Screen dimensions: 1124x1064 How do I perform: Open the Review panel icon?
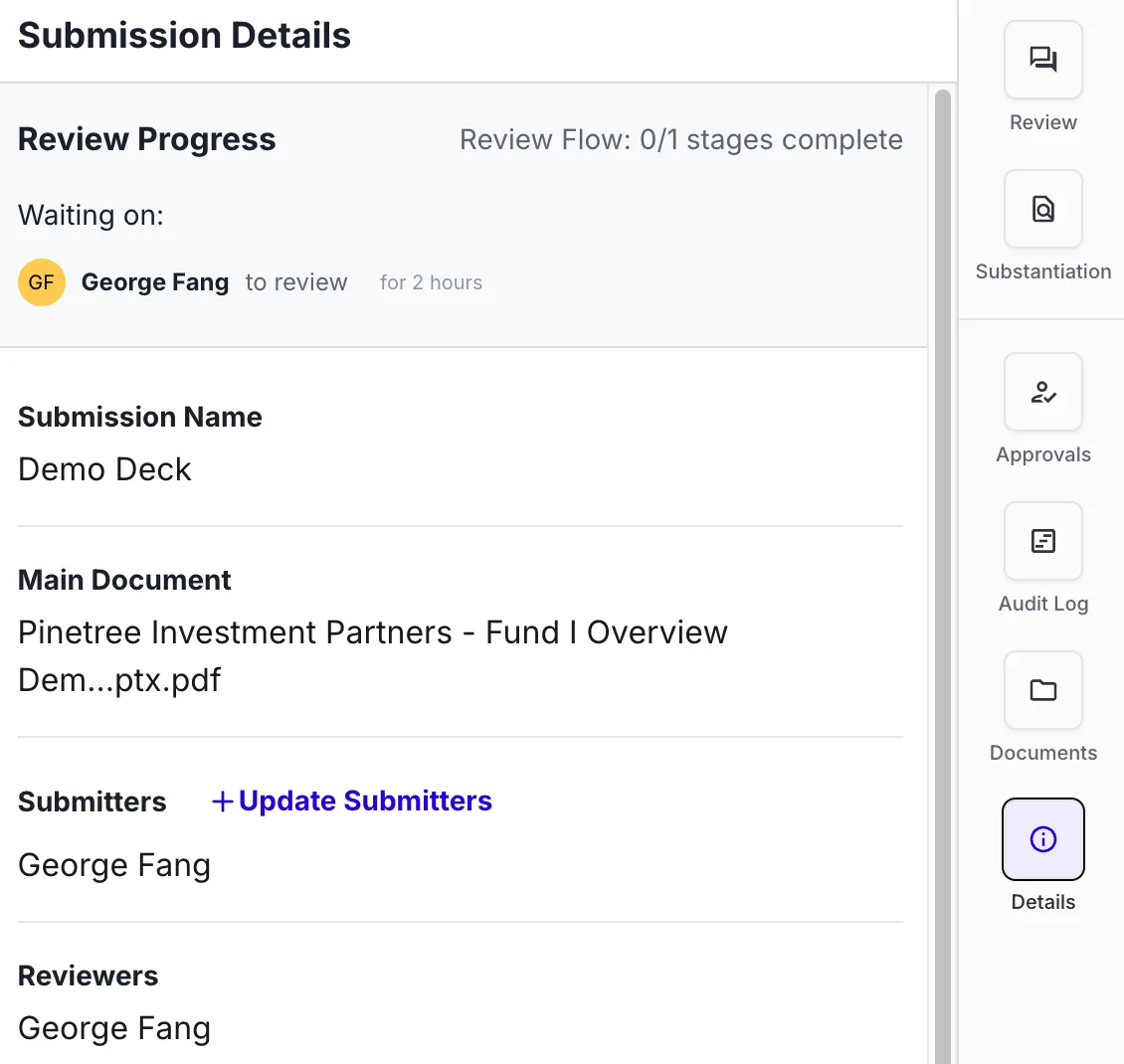(1043, 60)
